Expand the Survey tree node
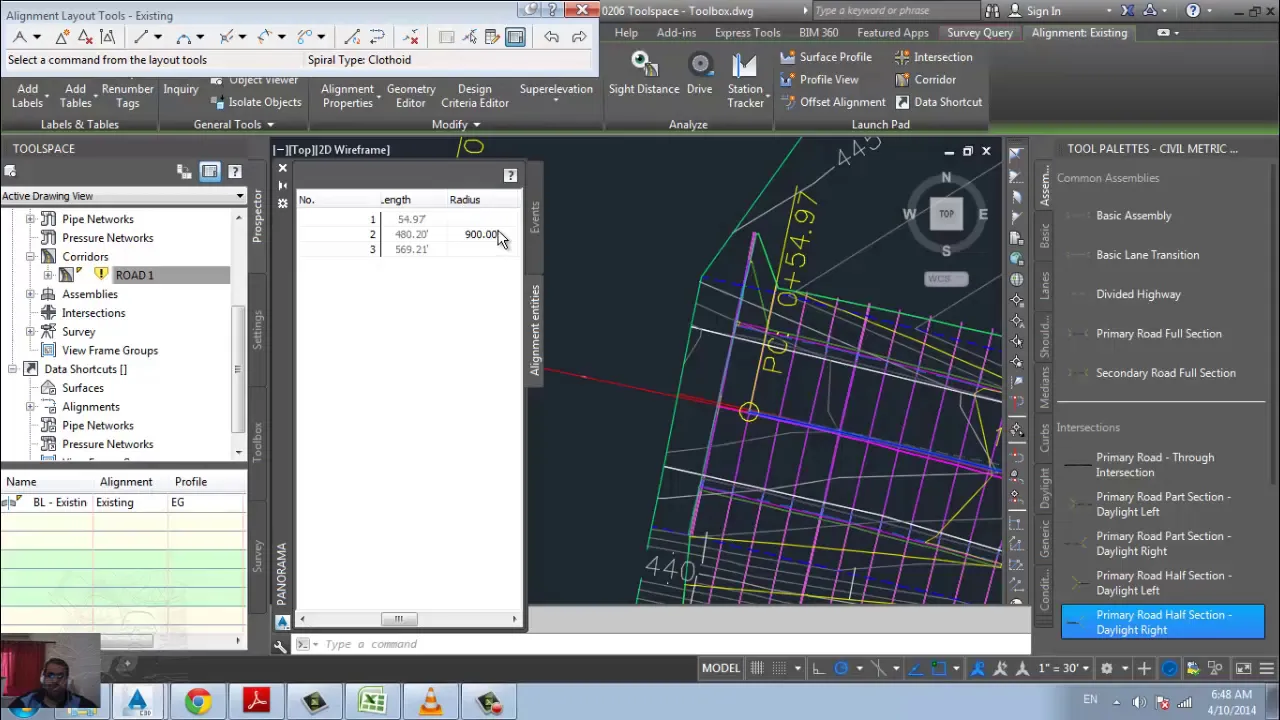 pyautogui.click(x=30, y=332)
